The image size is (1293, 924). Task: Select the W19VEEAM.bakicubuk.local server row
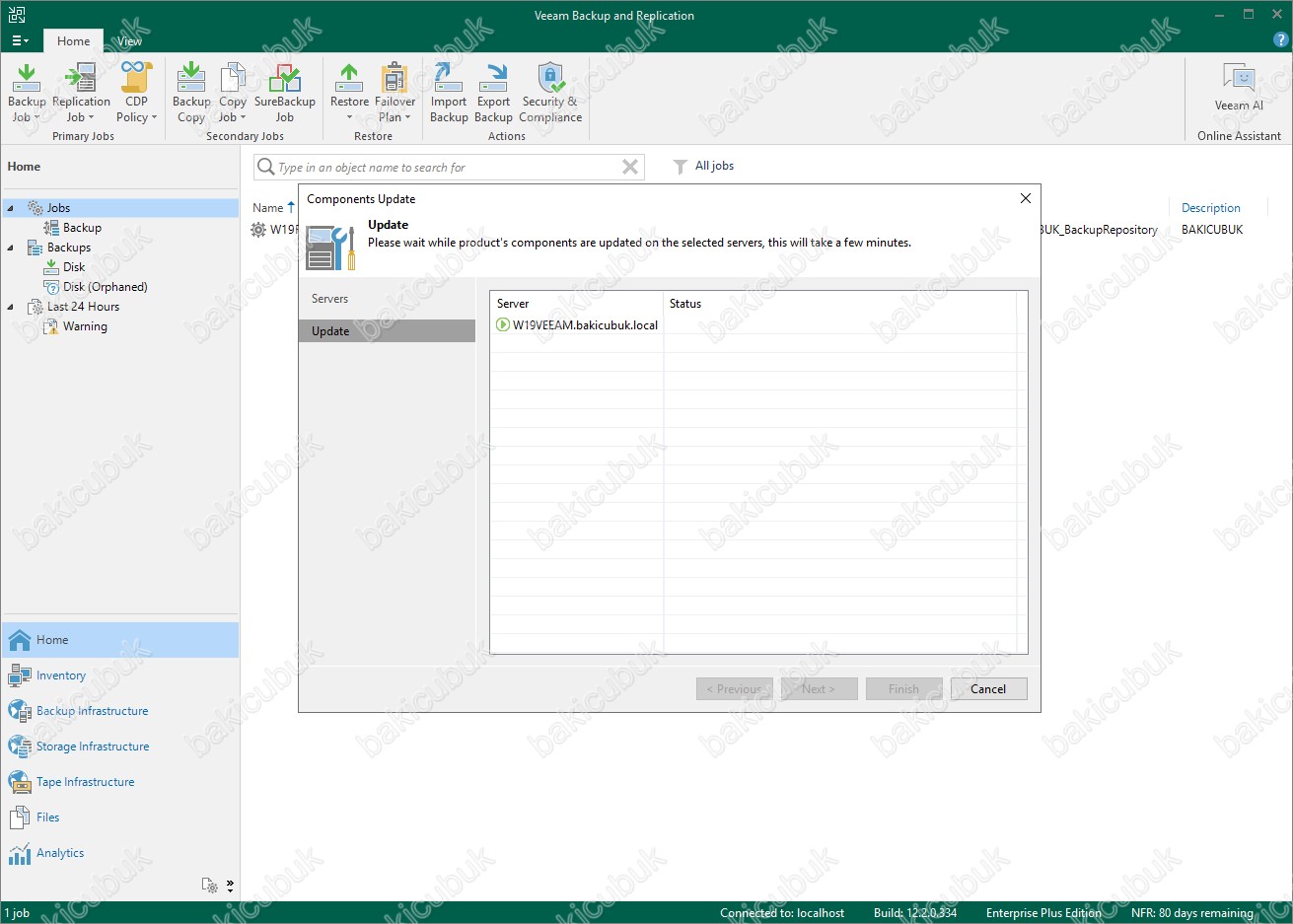758,324
